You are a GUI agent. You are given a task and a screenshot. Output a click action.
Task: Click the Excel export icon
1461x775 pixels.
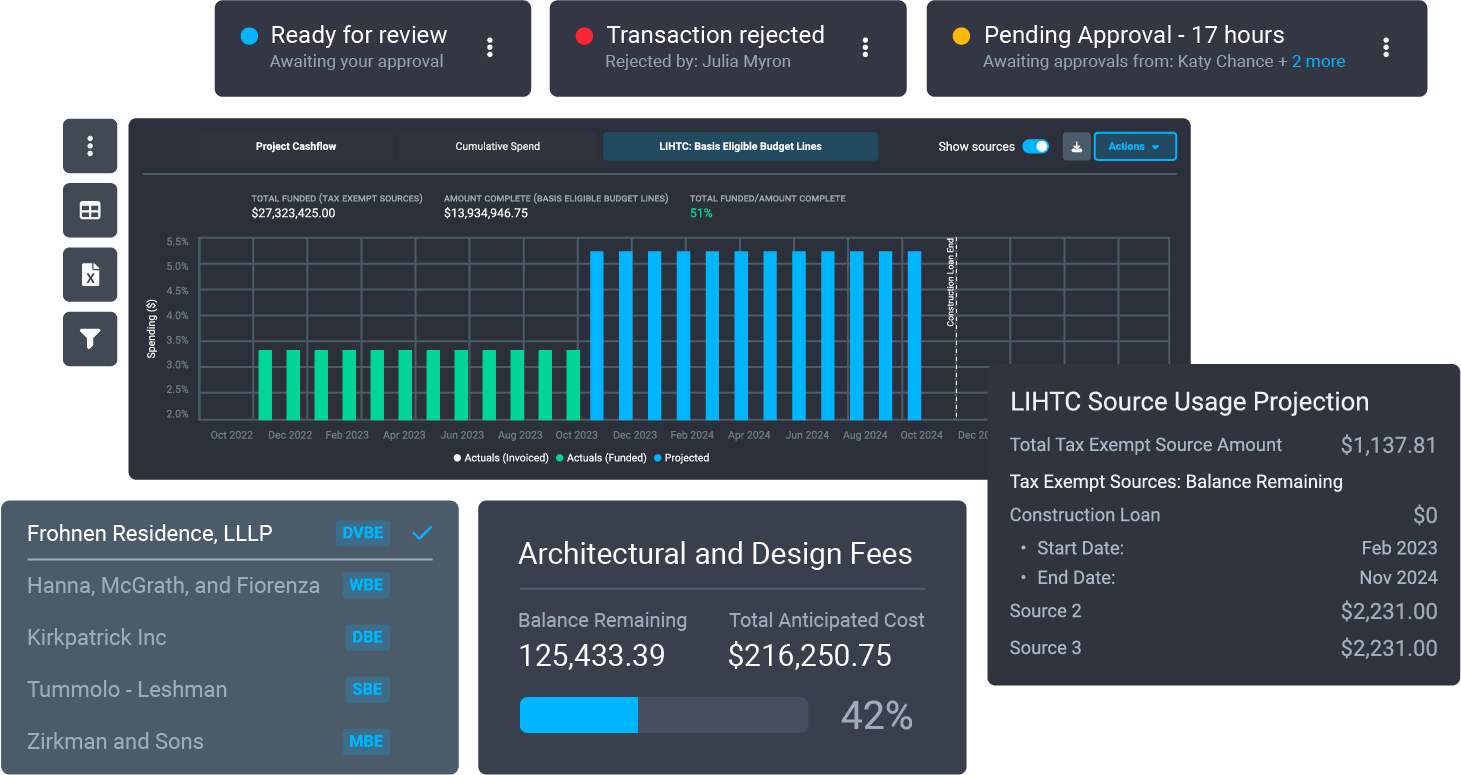(x=90, y=275)
